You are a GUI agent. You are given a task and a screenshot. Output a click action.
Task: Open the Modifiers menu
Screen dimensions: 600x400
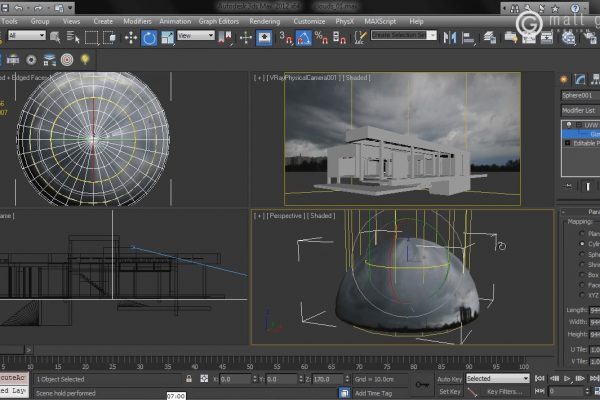pyautogui.click(x=137, y=21)
